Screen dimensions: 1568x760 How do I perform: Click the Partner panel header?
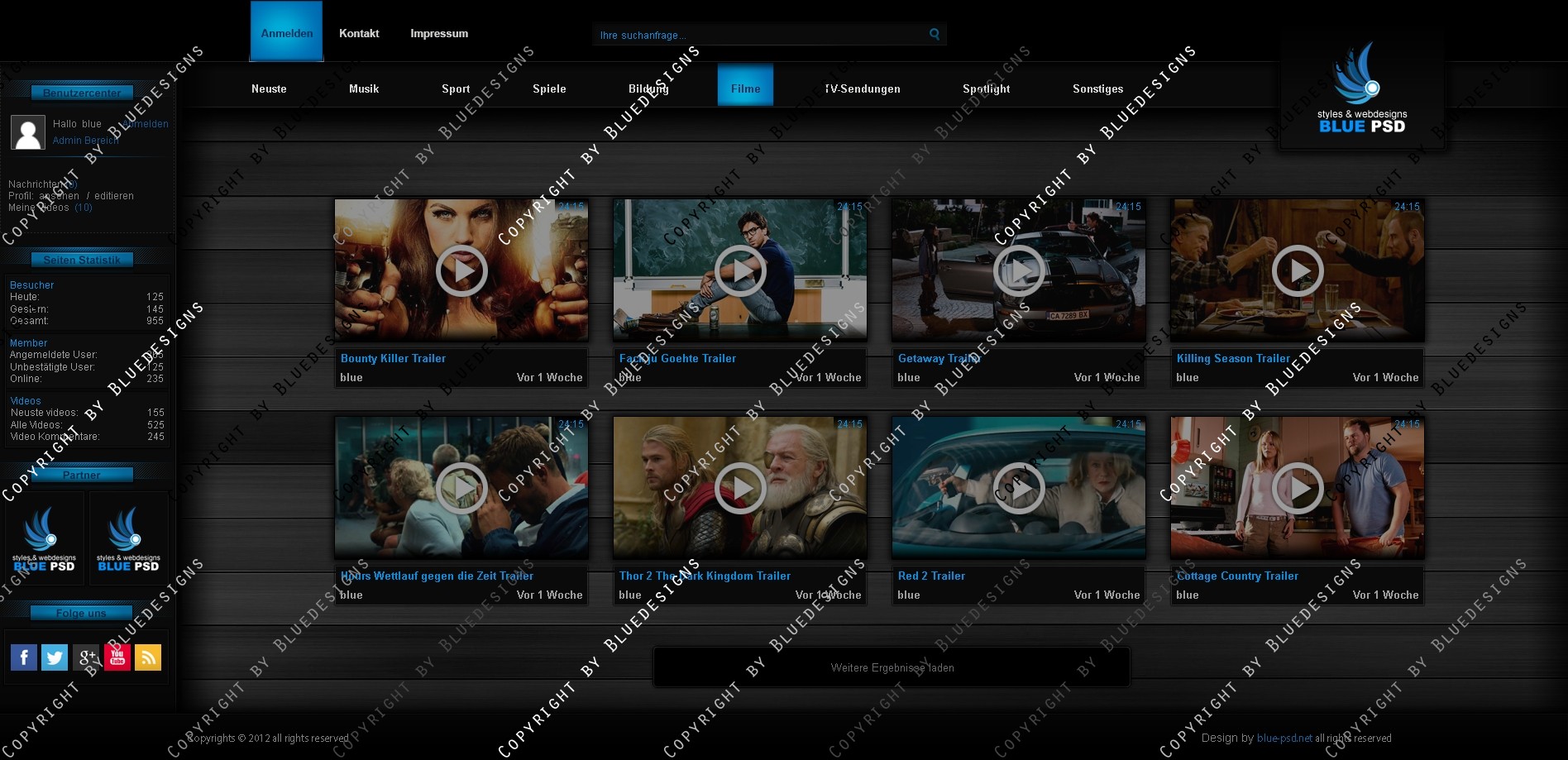coord(82,476)
